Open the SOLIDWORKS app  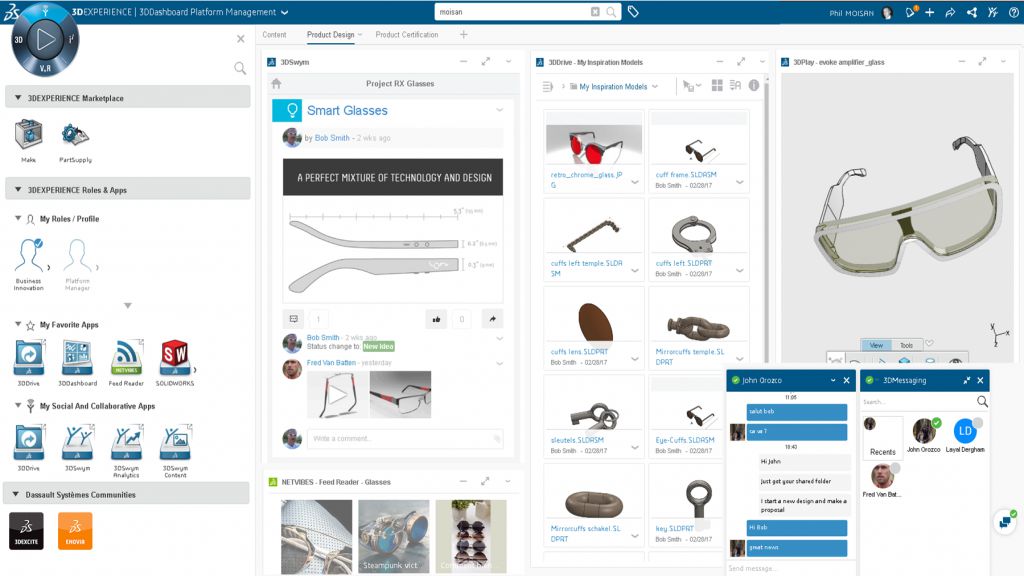[x=175, y=357]
